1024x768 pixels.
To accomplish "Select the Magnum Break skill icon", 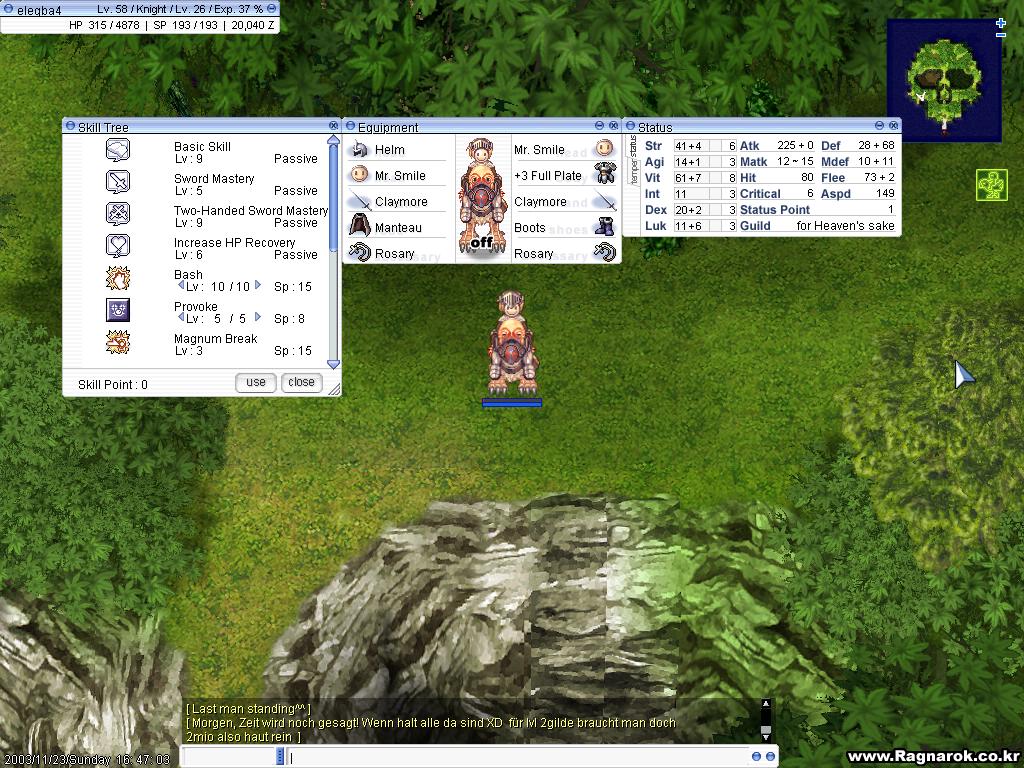I will [118, 342].
